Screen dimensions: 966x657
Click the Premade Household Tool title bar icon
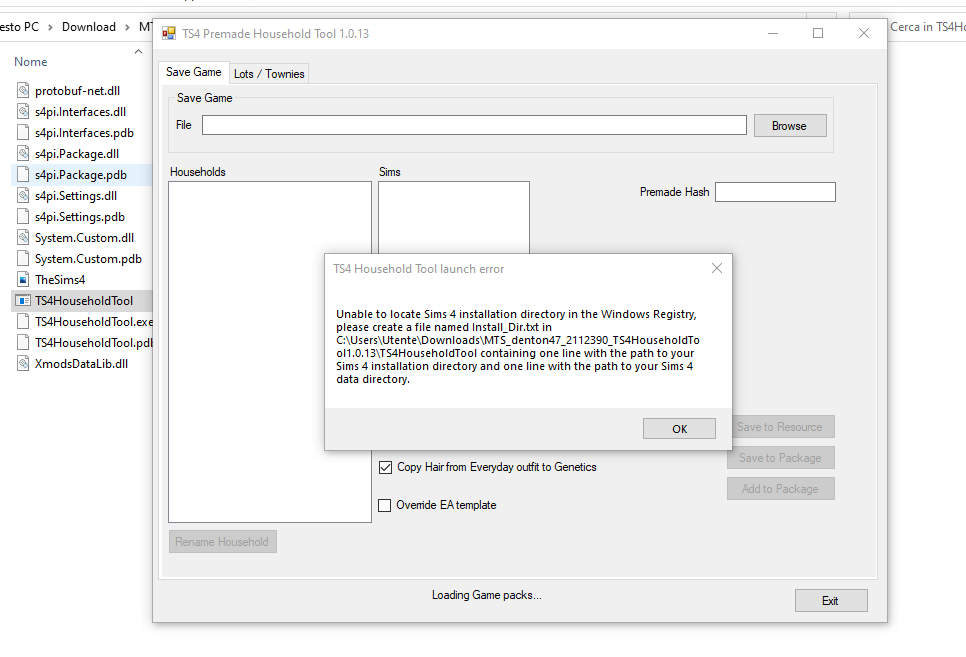coord(169,33)
